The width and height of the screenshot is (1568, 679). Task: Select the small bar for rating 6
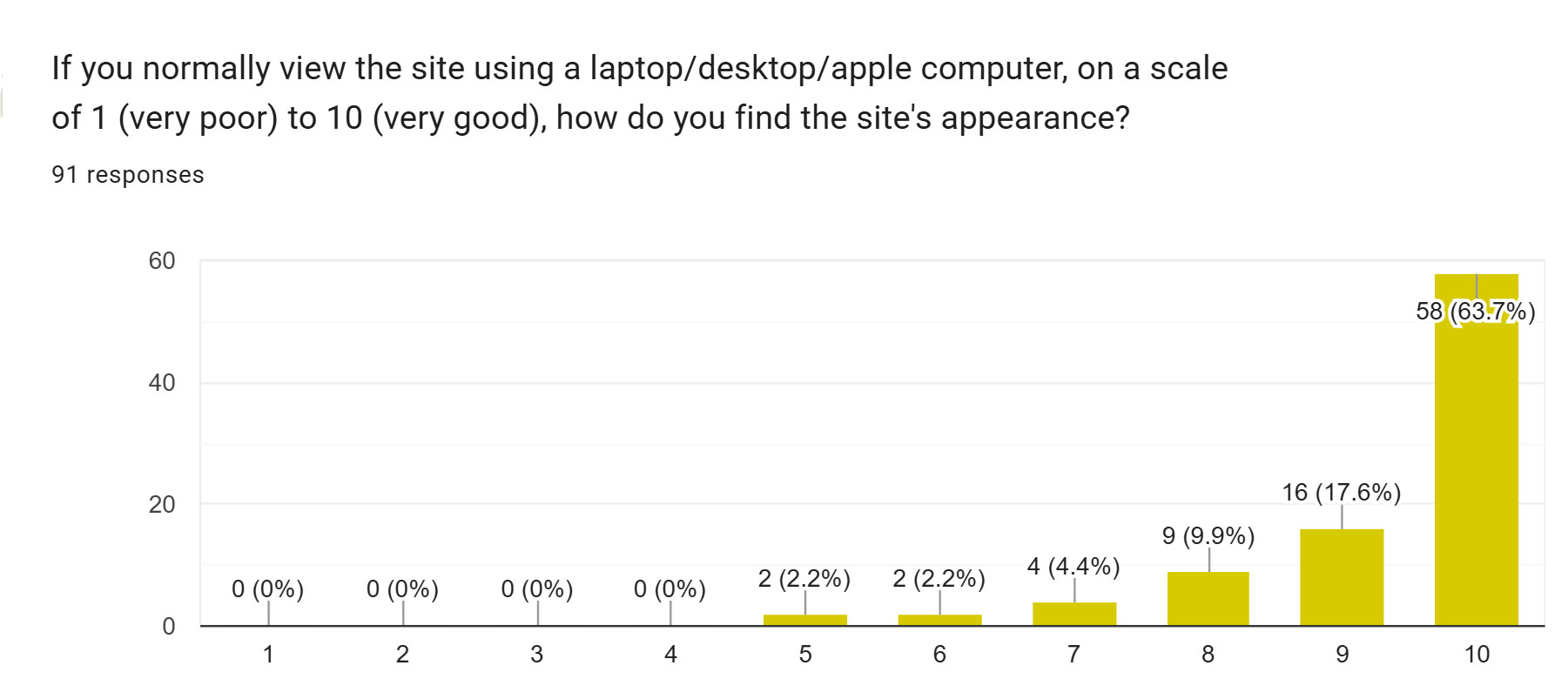coord(939,620)
